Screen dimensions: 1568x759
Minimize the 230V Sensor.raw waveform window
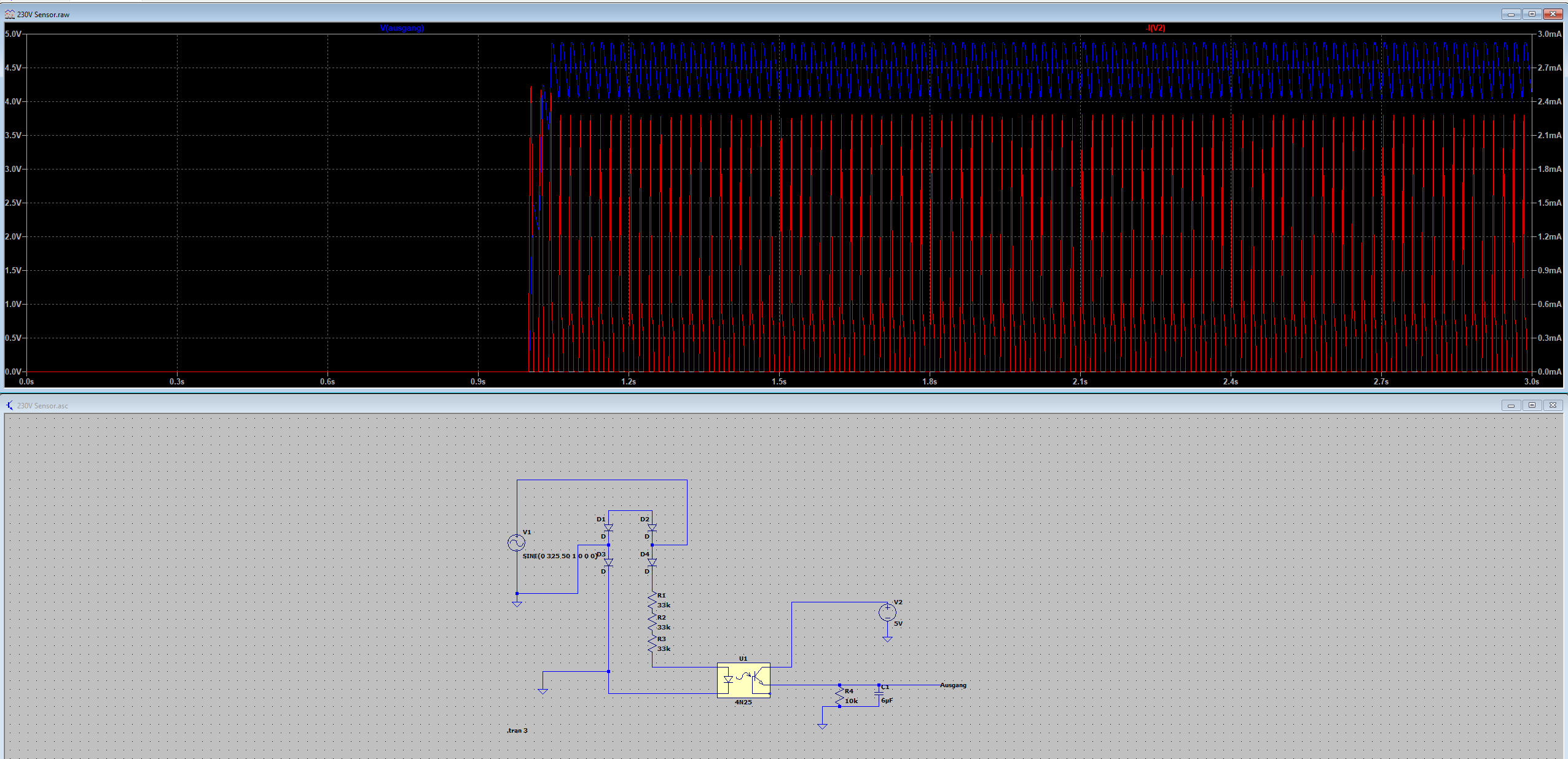click(x=1511, y=14)
